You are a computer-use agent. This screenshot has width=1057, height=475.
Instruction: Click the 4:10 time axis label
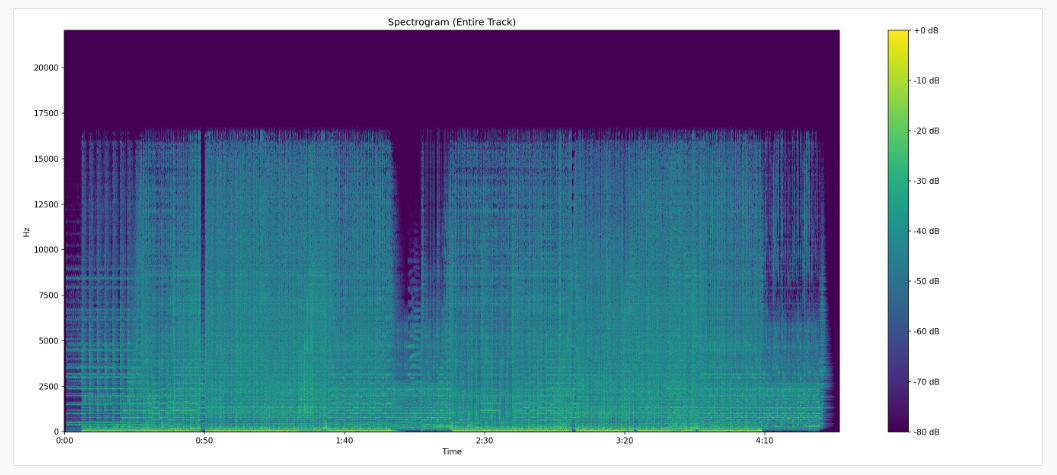click(x=764, y=441)
